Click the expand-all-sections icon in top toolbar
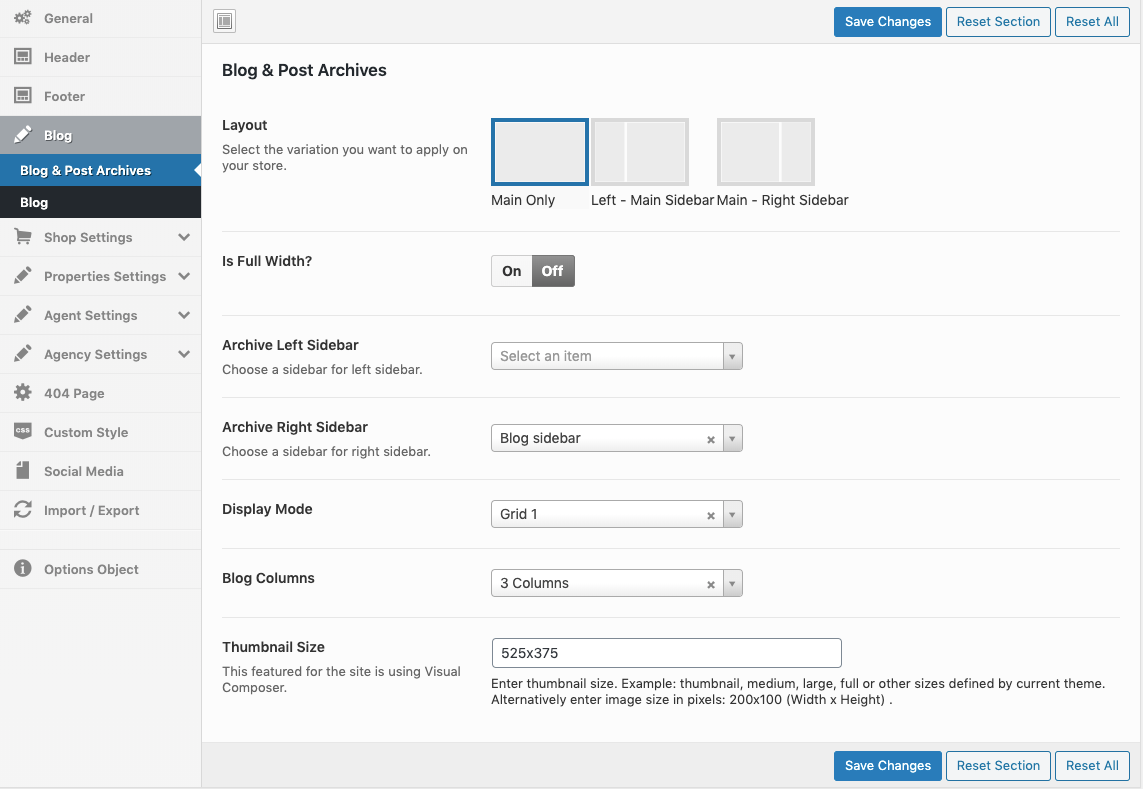 point(225,21)
